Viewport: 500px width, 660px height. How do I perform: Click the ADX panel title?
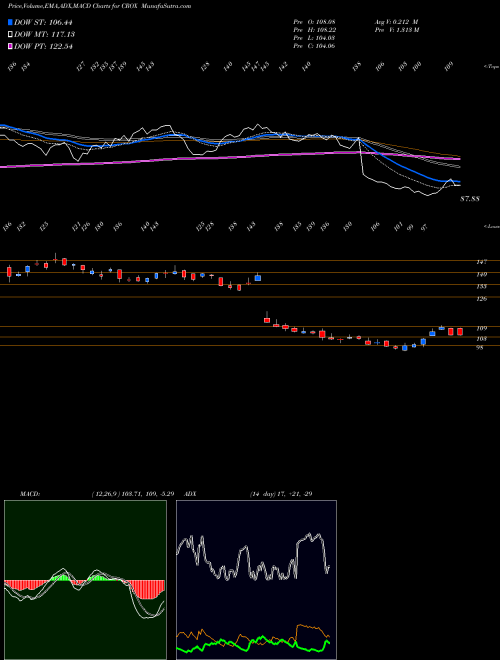point(191,494)
